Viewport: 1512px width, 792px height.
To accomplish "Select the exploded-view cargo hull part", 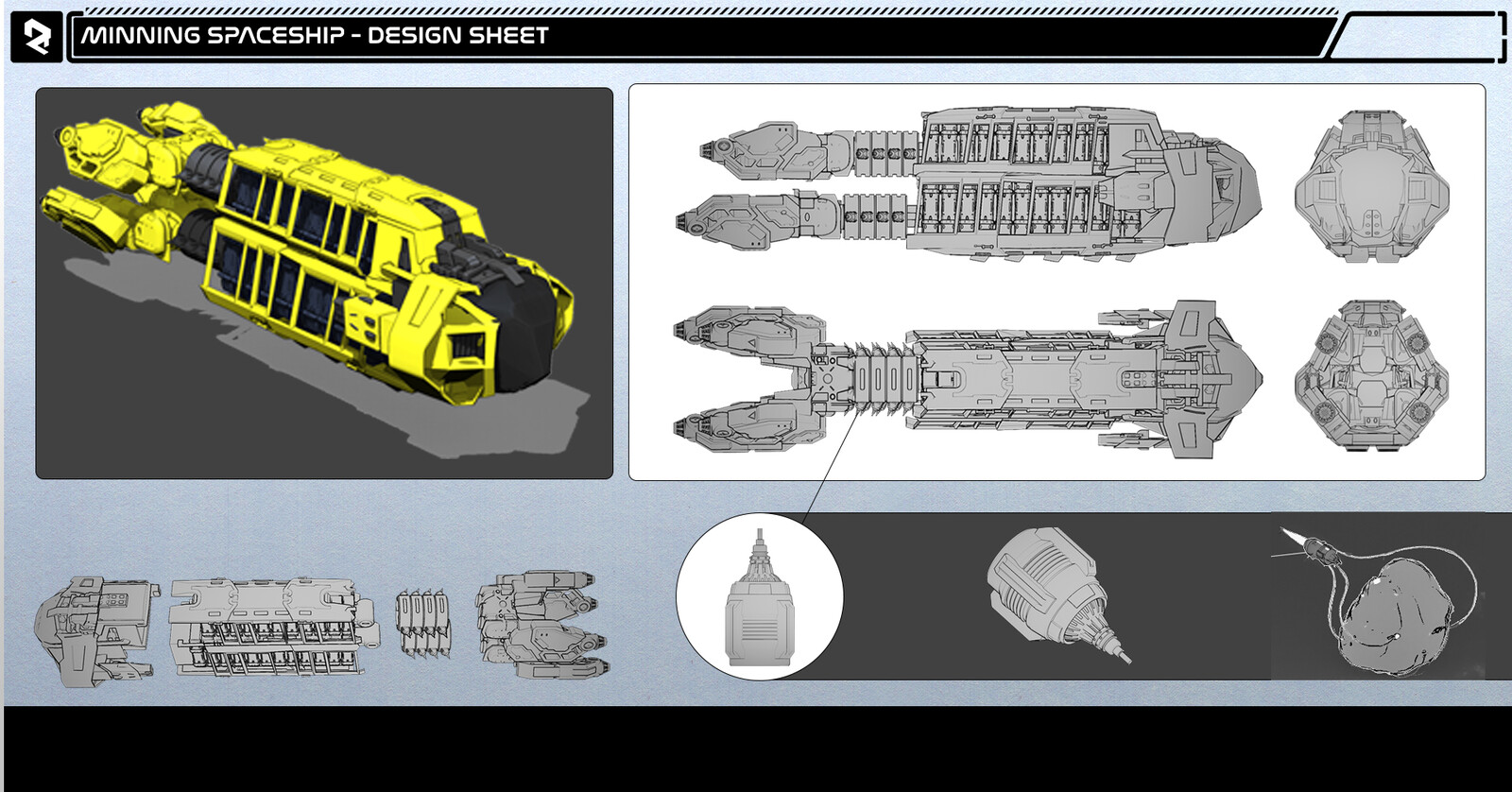I will click(x=274, y=627).
